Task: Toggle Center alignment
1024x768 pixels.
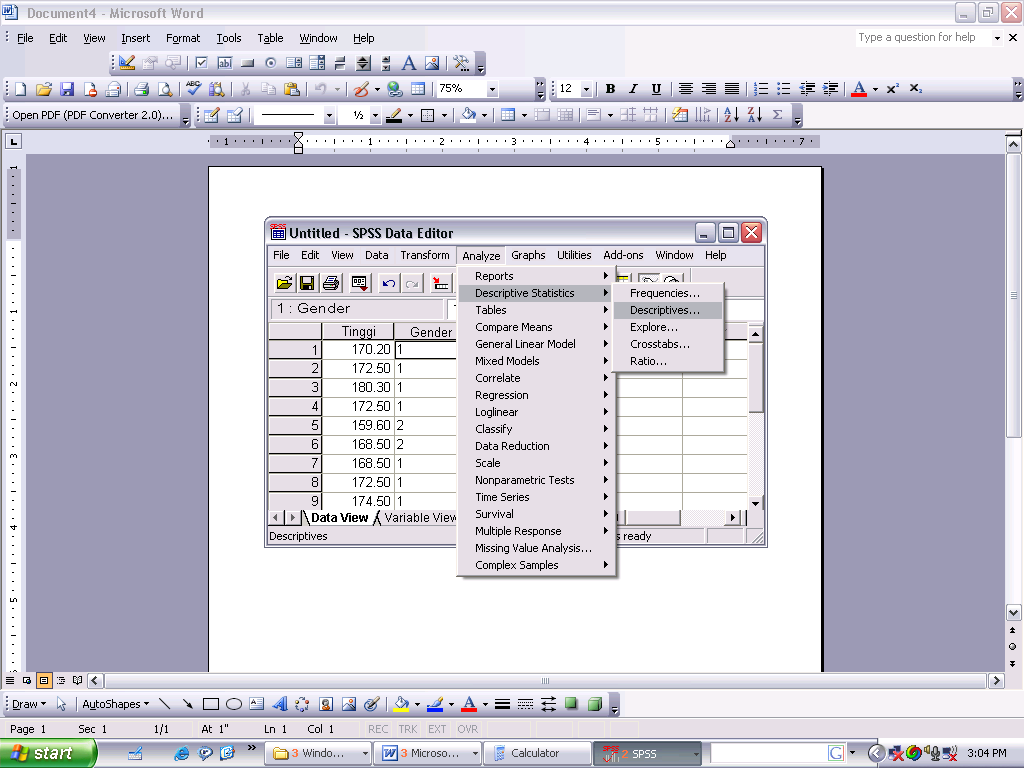Action: (x=685, y=89)
